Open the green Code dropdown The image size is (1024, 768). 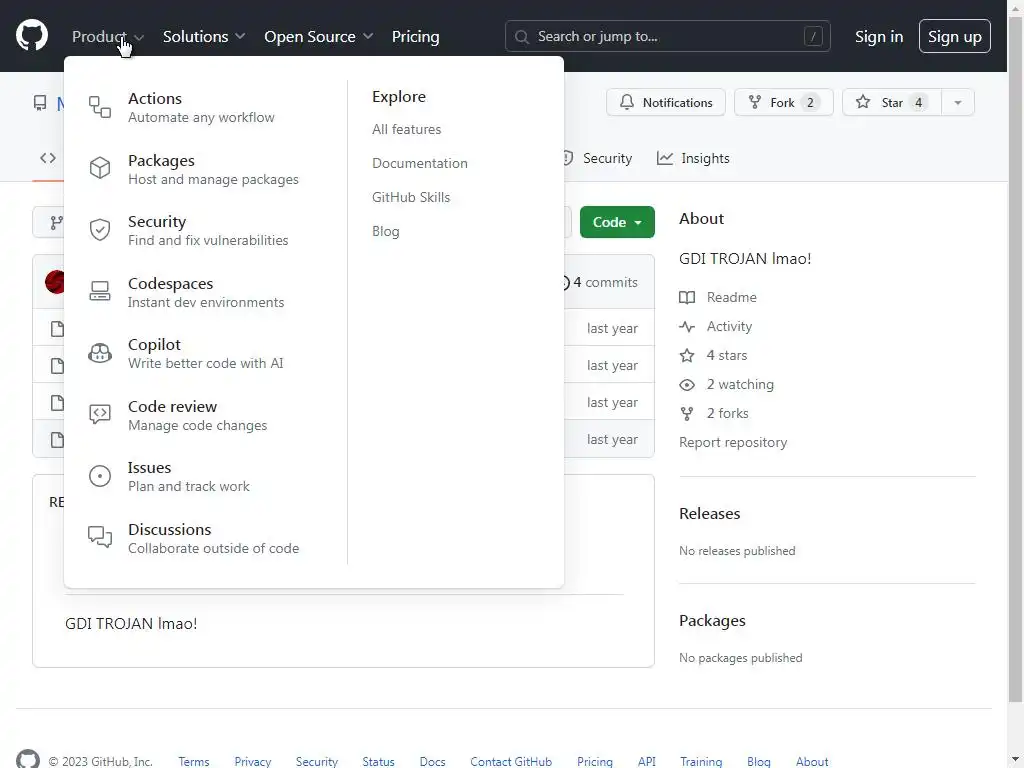[x=617, y=222]
